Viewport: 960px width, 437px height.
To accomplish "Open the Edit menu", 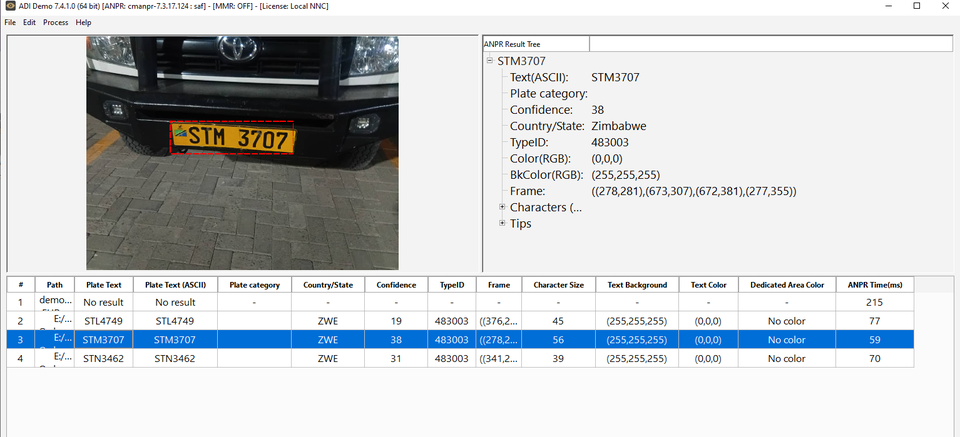I will [x=30, y=22].
